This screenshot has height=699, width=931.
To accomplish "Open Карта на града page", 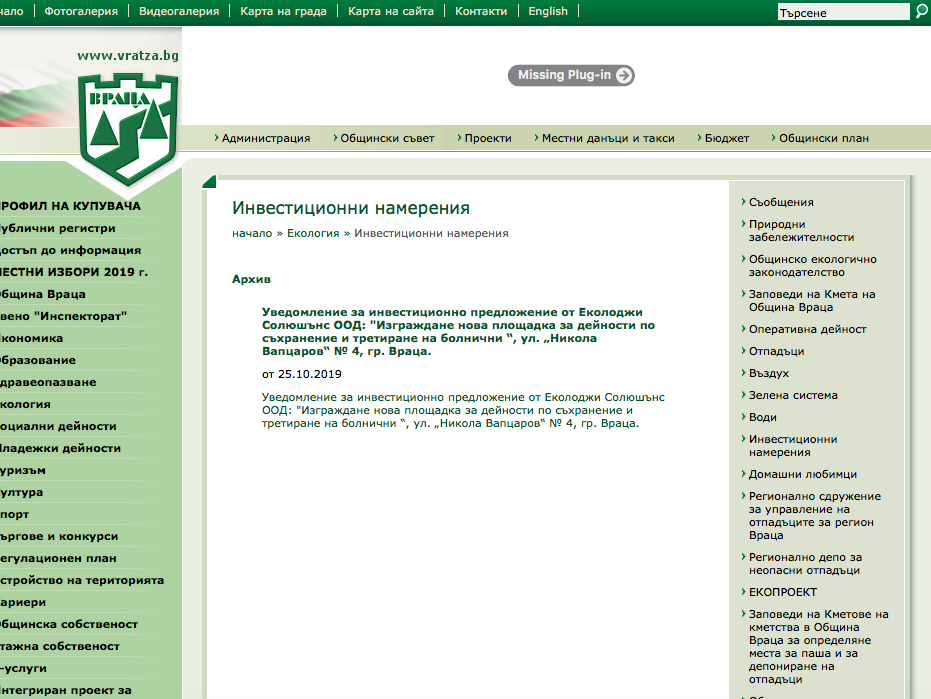I will (283, 11).
